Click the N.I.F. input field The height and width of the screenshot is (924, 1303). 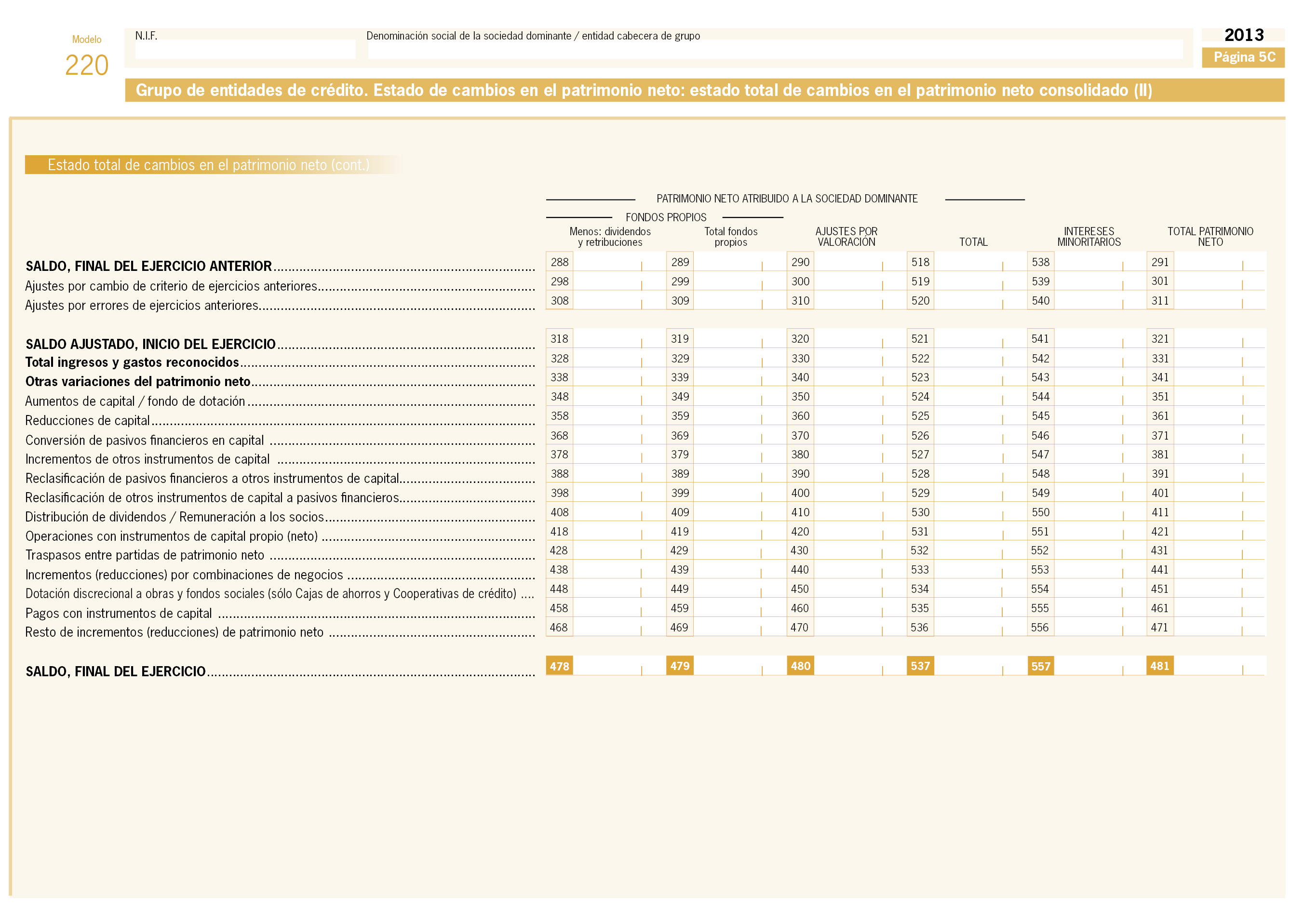[x=245, y=49]
